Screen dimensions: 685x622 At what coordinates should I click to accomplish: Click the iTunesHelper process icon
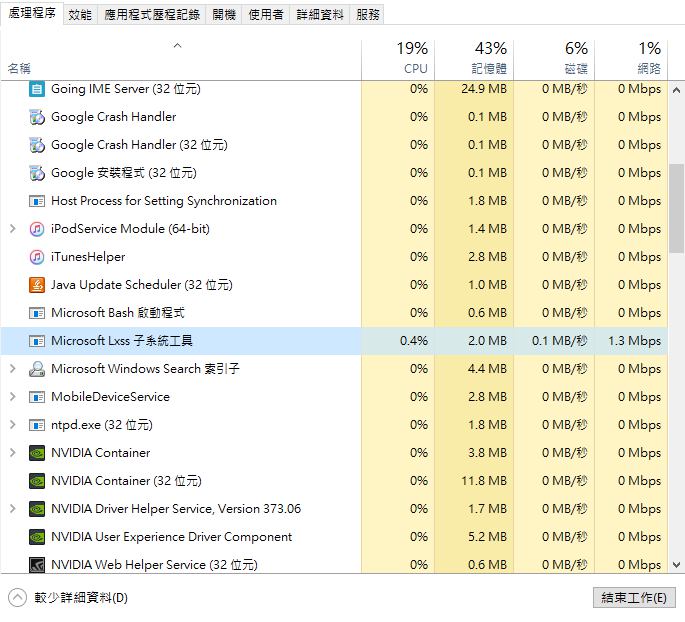(x=37, y=257)
